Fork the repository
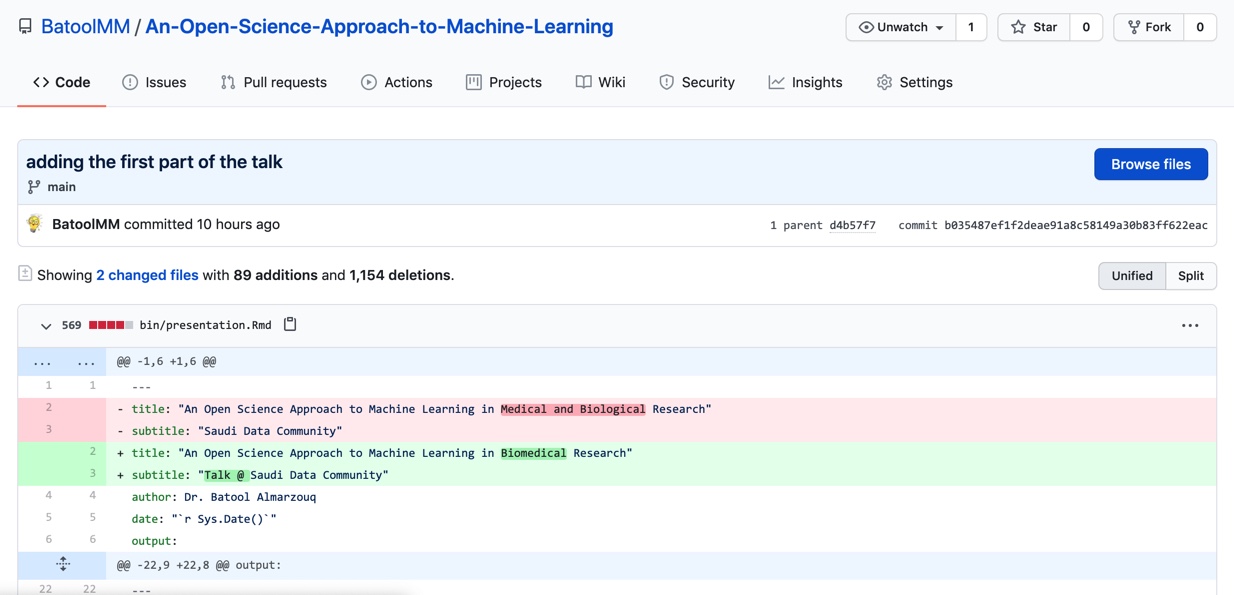 tap(1149, 27)
